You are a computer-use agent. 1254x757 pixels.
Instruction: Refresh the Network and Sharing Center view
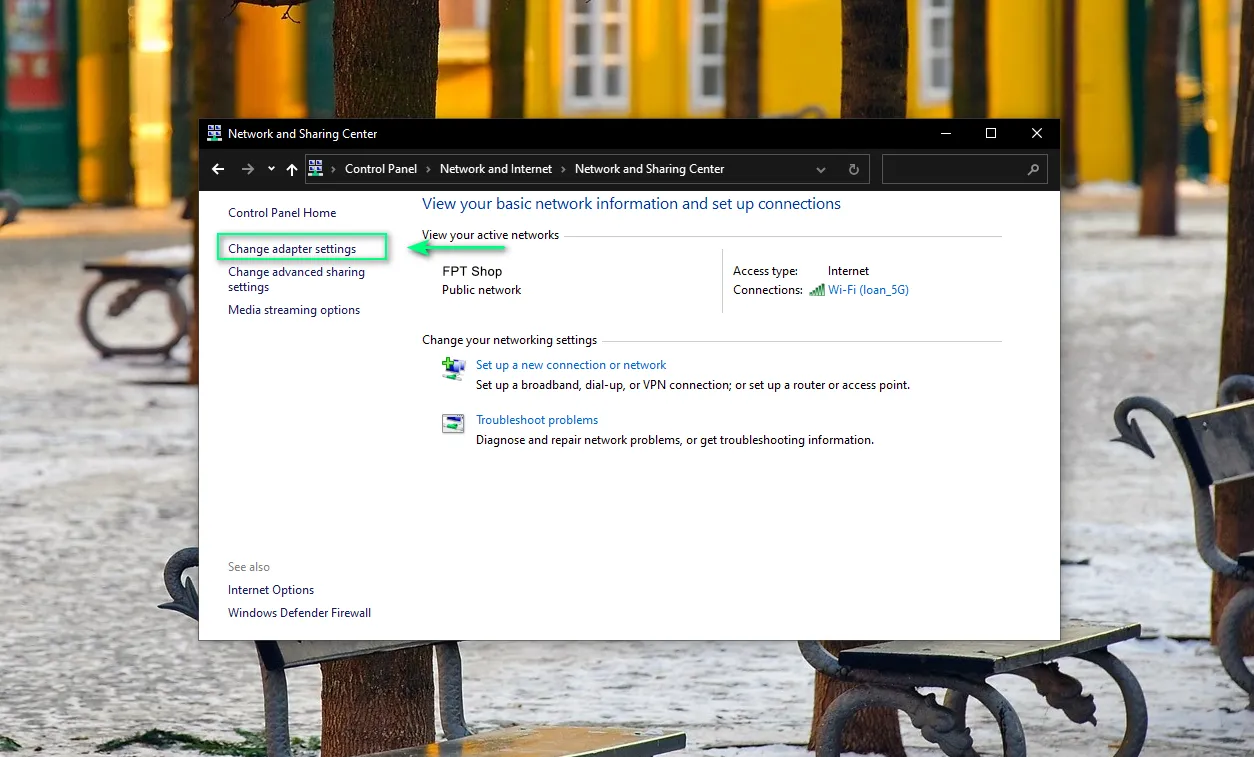853,170
